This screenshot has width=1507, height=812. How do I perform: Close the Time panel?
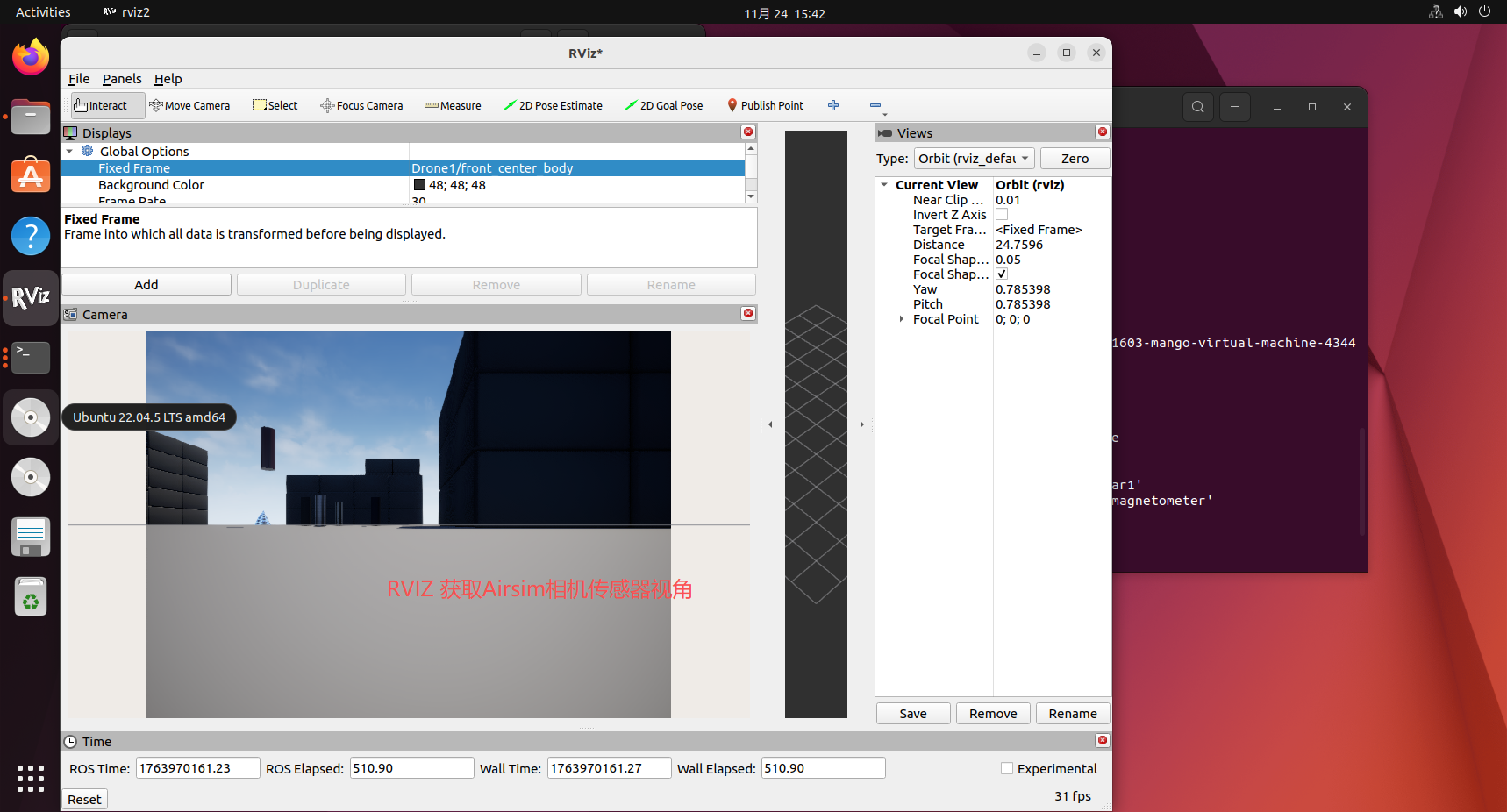[x=1103, y=740]
